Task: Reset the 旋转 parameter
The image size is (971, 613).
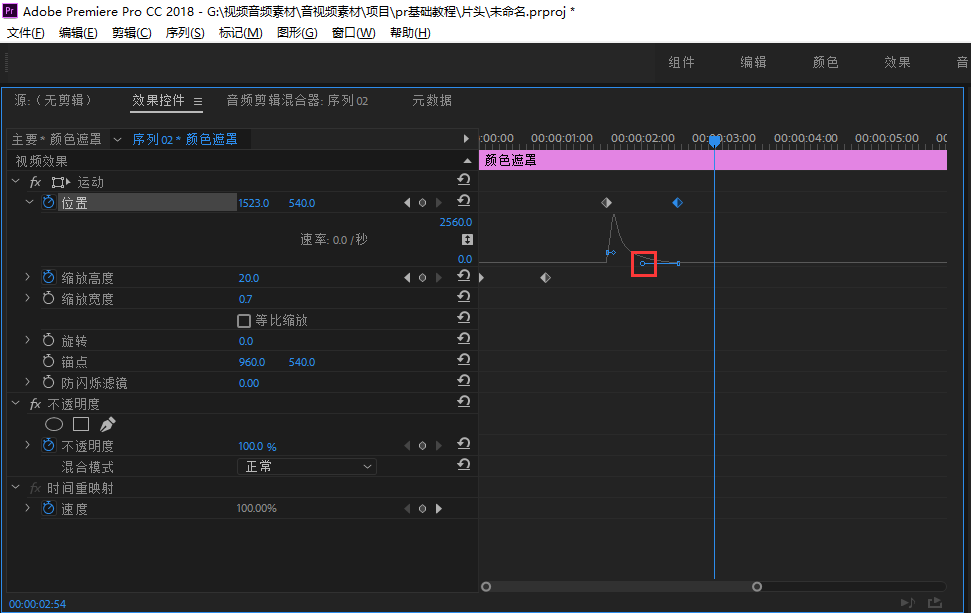Action: [464, 339]
